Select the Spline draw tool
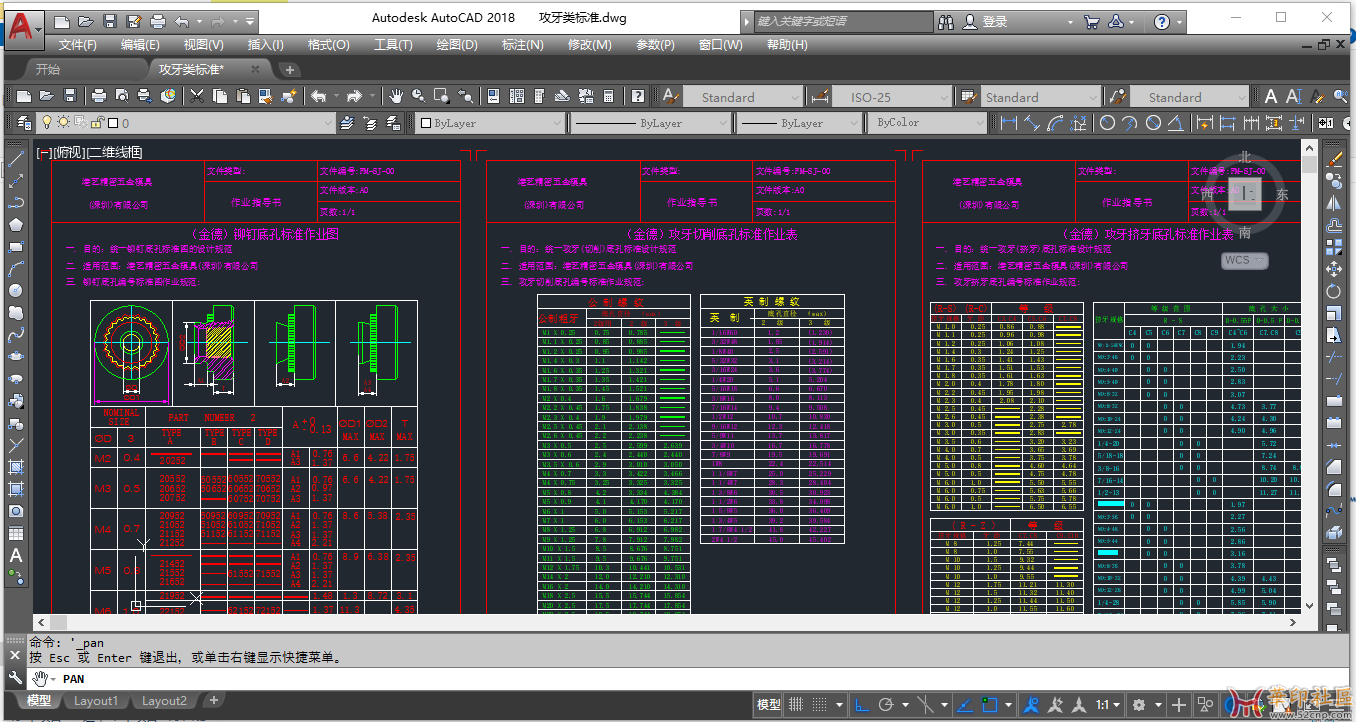 (x=16, y=335)
